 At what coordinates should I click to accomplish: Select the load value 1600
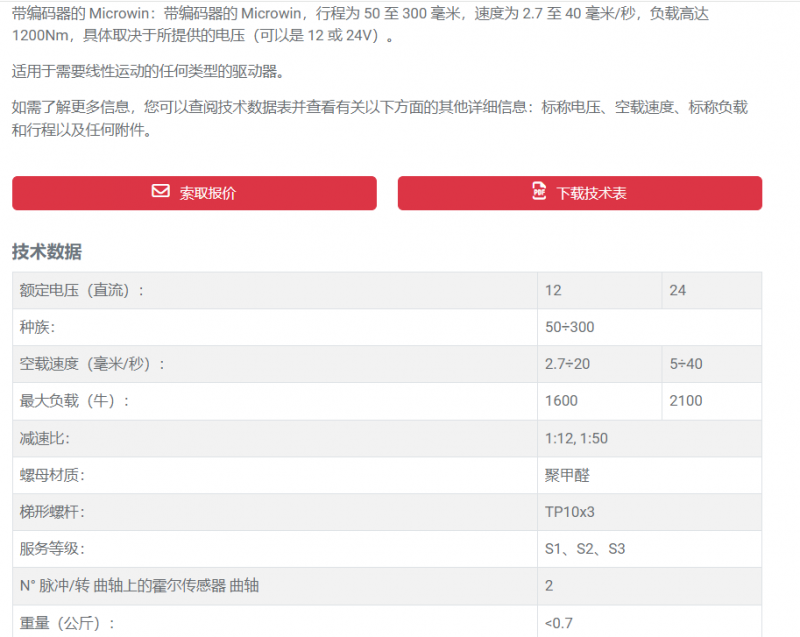[561, 401]
